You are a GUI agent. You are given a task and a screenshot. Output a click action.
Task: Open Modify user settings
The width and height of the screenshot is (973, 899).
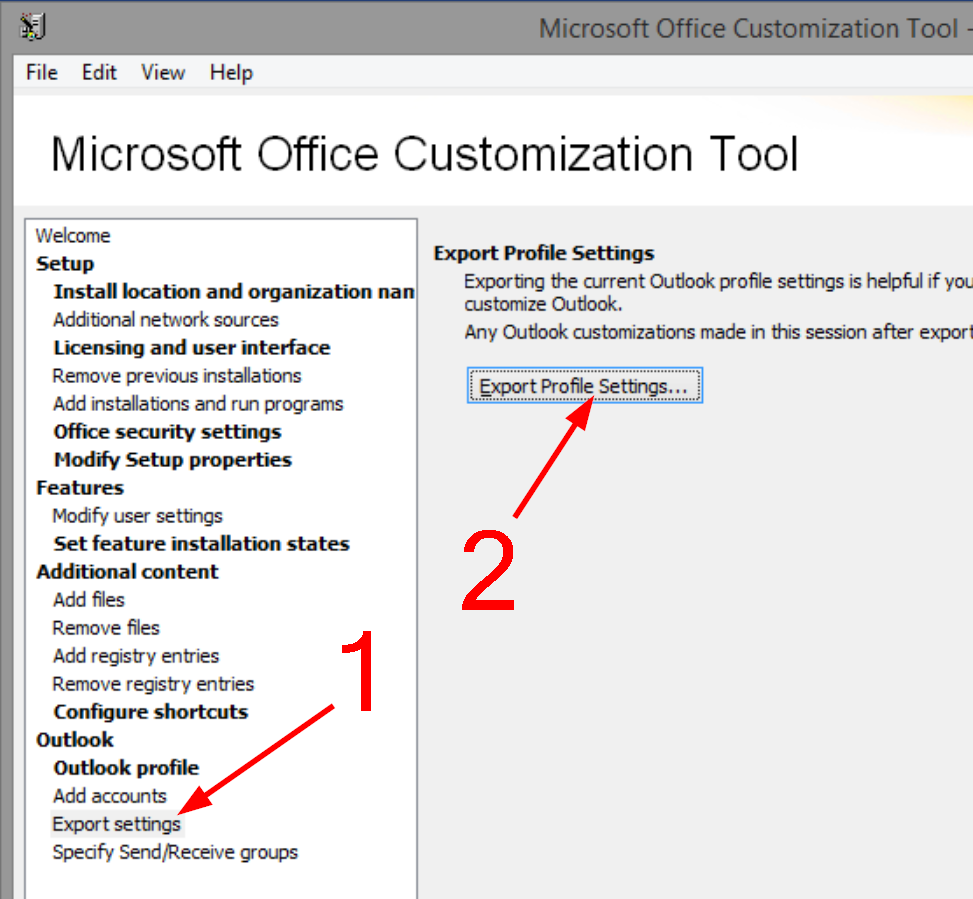point(137,516)
